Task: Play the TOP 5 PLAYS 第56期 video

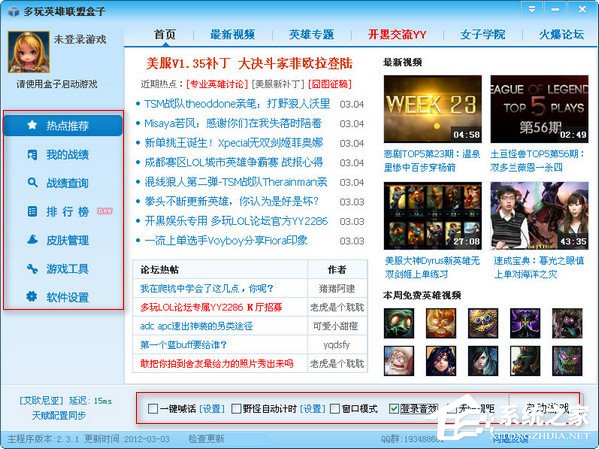Action: tap(539, 109)
